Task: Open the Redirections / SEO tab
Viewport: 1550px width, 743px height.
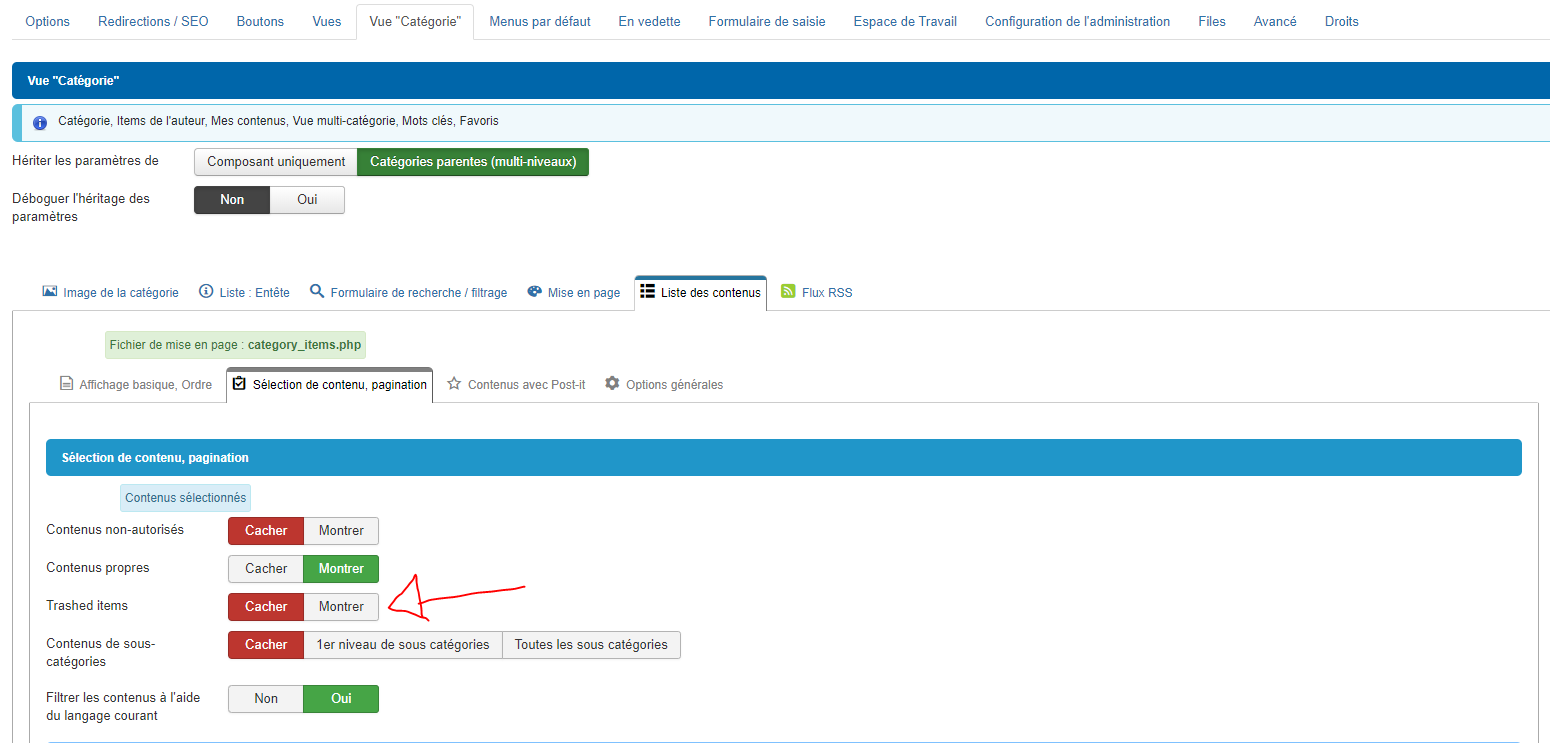Action: 153,21
